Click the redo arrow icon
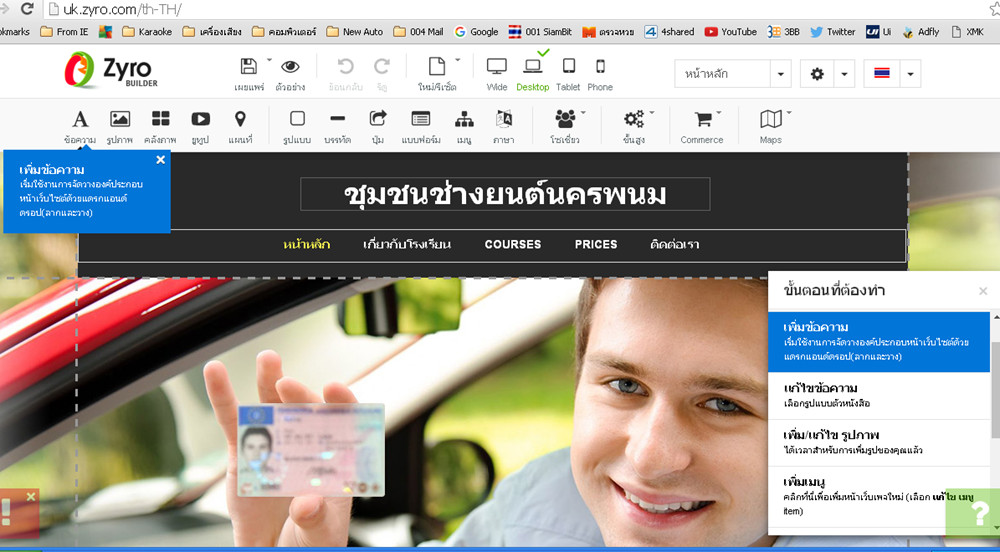 click(x=382, y=66)
